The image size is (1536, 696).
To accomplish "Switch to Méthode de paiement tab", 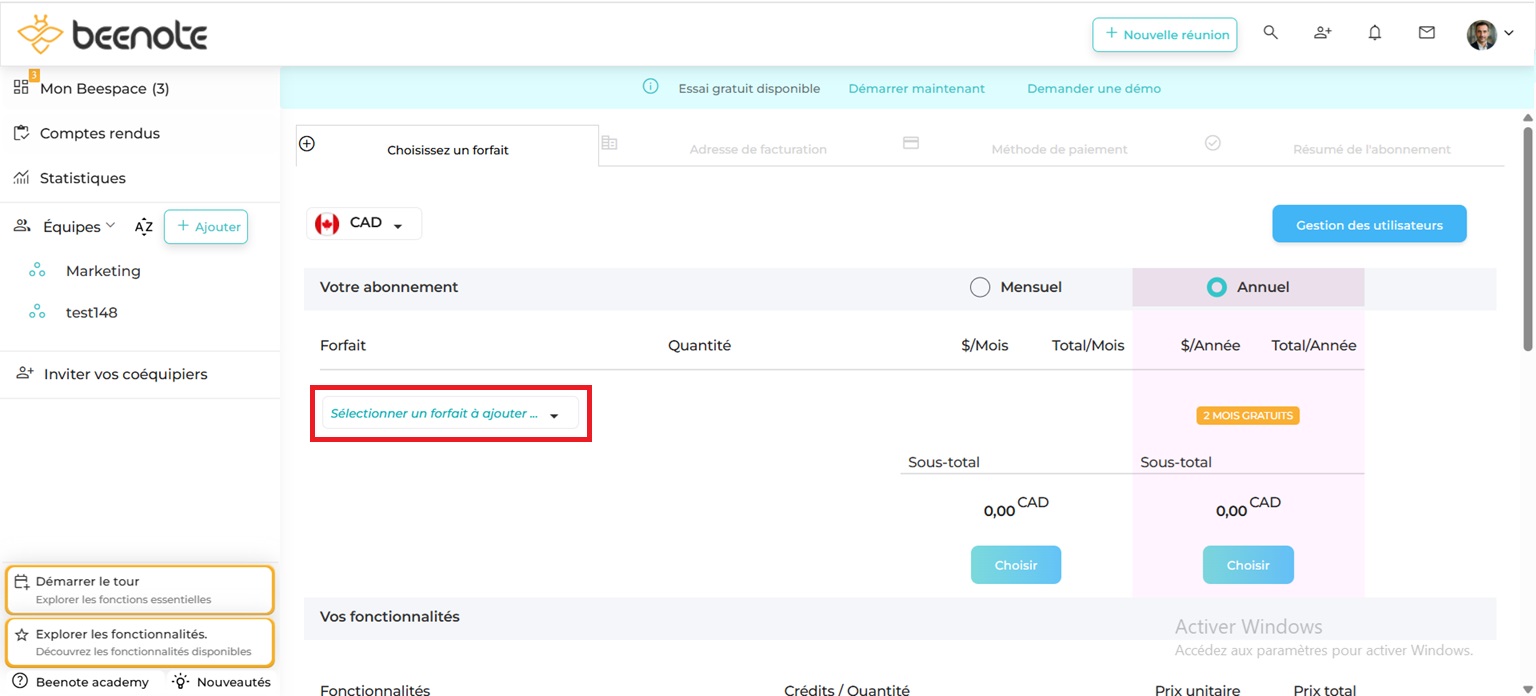I will tap(1058, 149).
